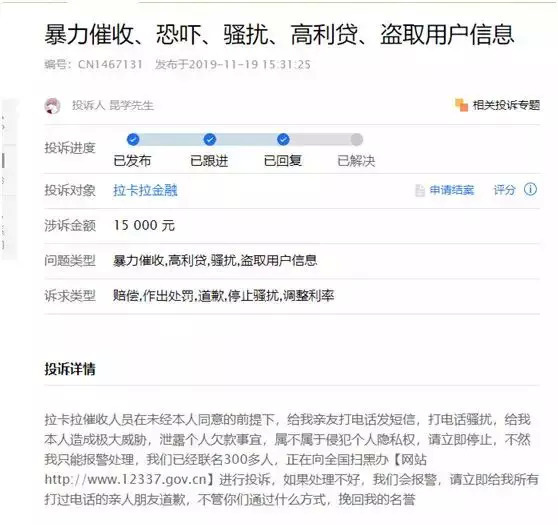Click the 15 000 元 amount value
The width and height of the screenshot is (558, 525).
click(x=144, y=225)
